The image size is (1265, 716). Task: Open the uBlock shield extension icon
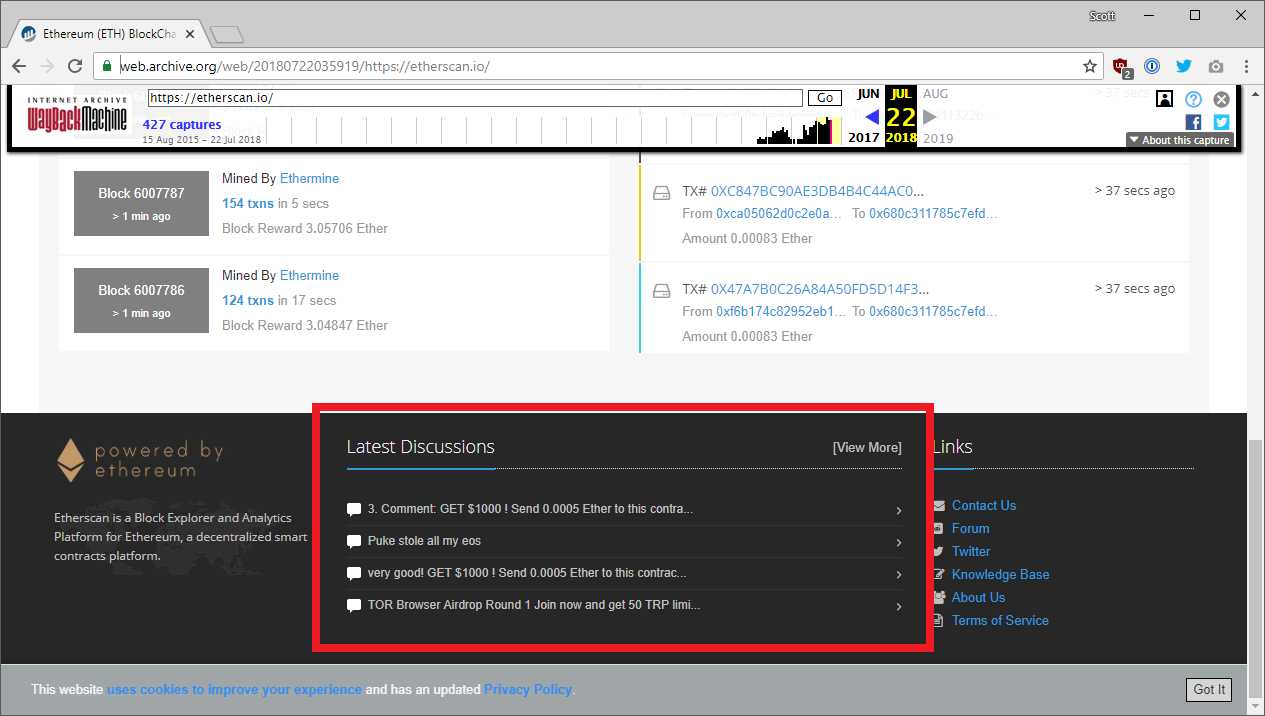[x=1122, y=67]
